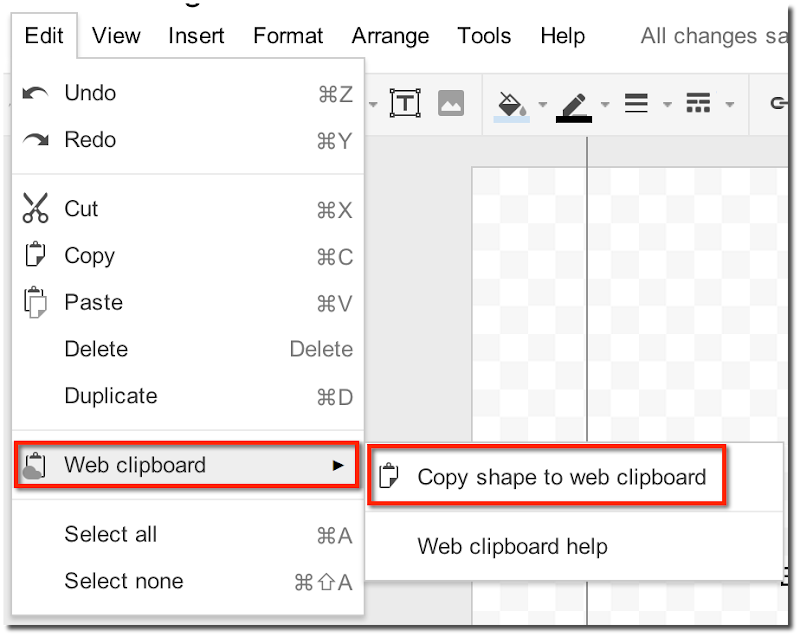The width and height of the screenshot is (800, 637).
Task: Expand the Web clipboard submenu arrow
Action: pyautogui.click(x=338, y=465)
